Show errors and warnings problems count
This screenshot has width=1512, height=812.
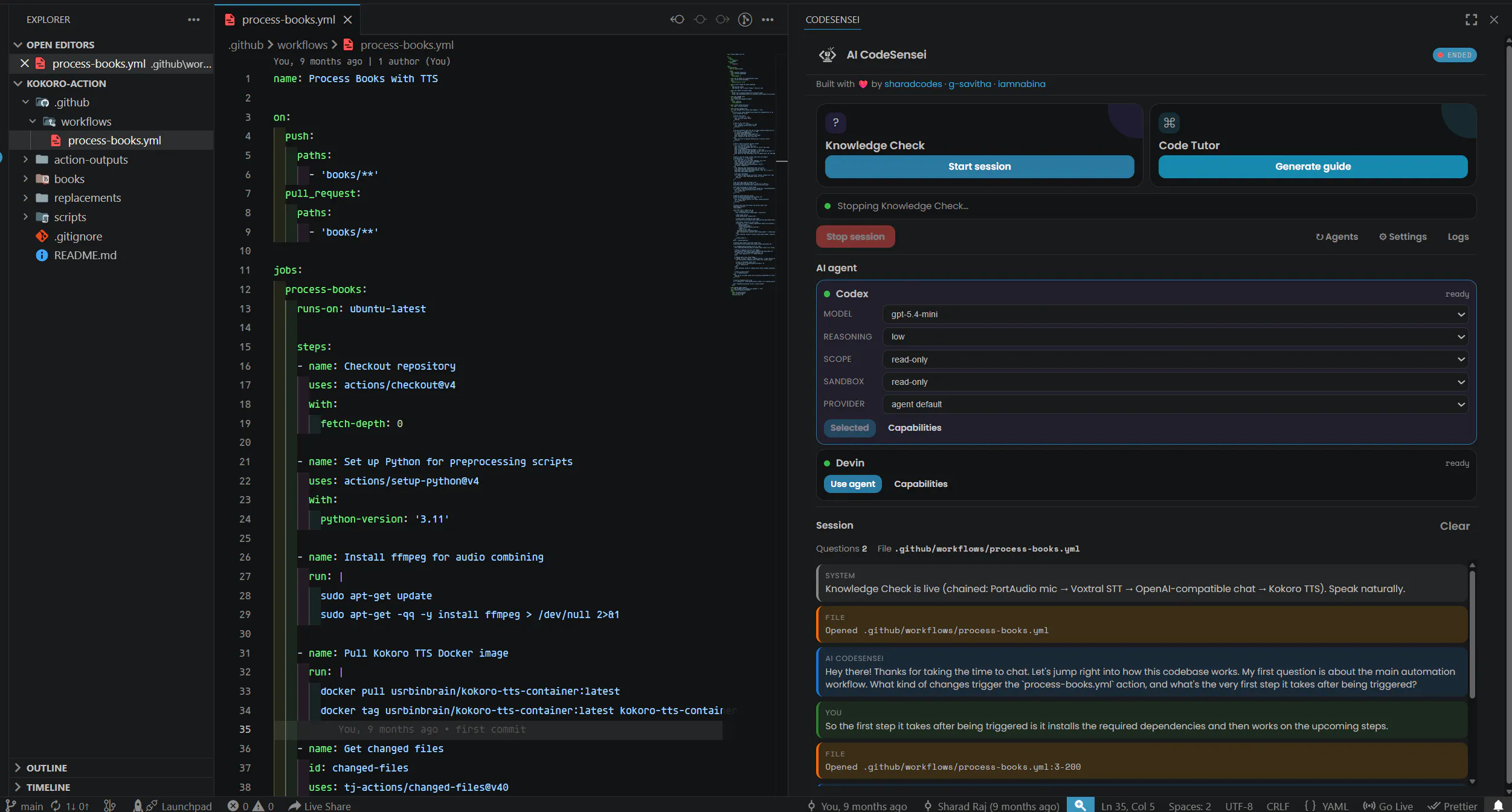point(251,806)
